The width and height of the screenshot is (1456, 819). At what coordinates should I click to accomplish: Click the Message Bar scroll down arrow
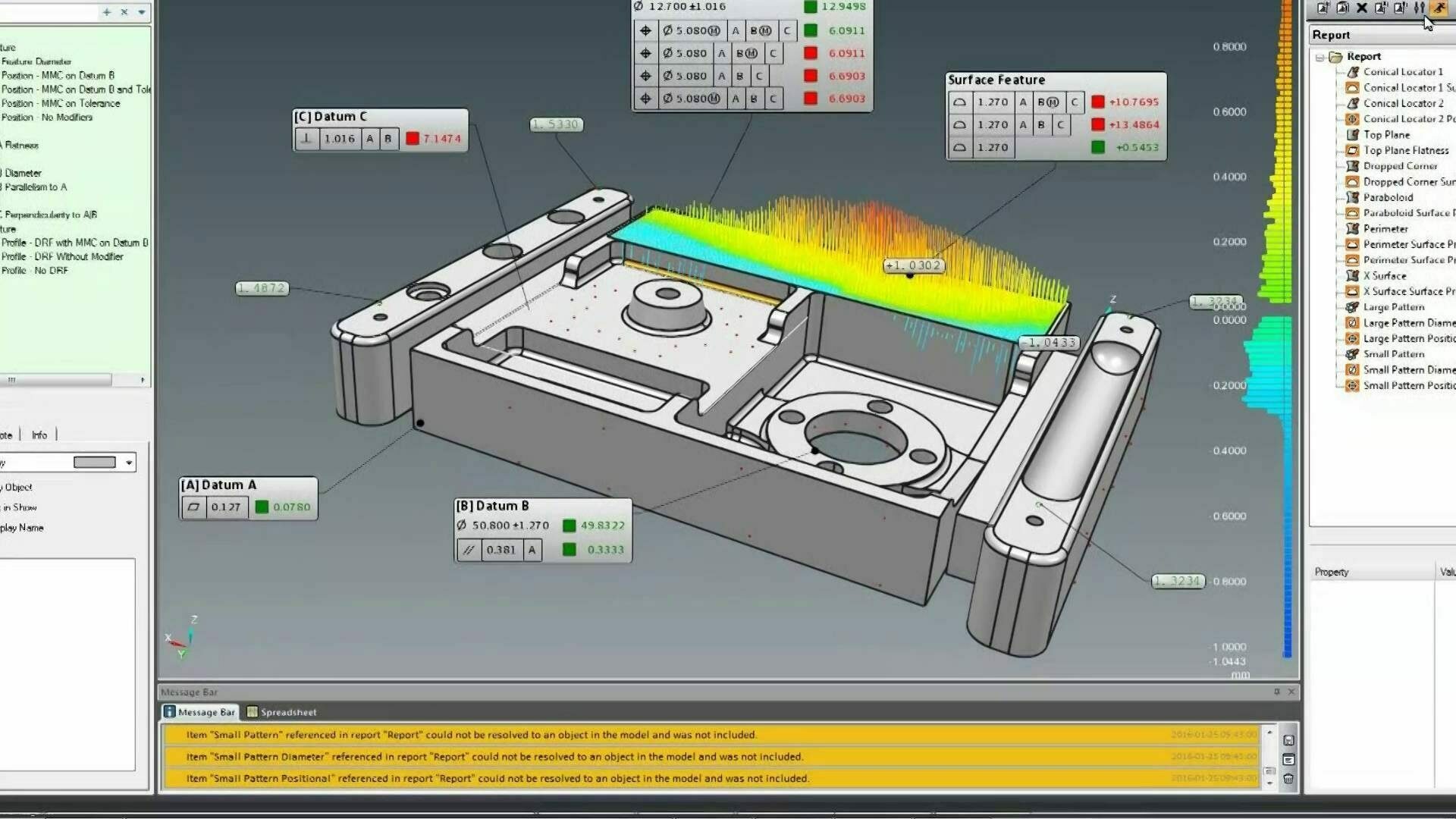[x=1270, y=783]
